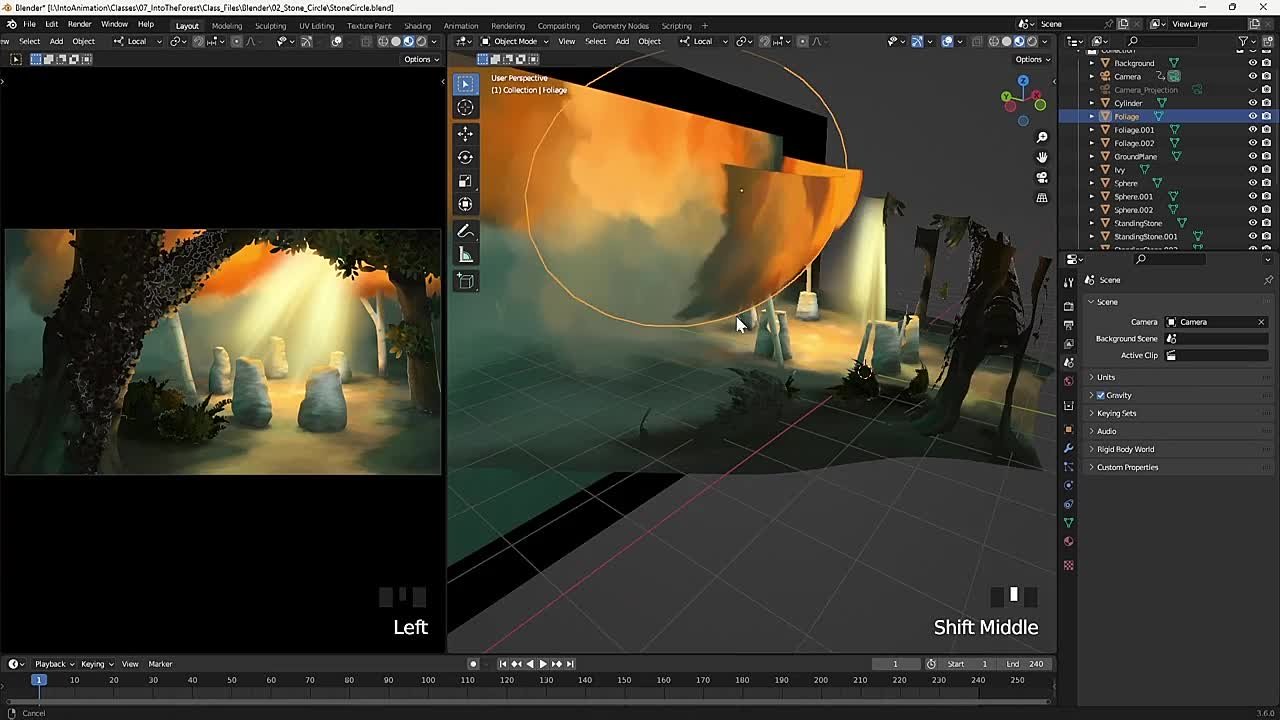
Task: Toggle visibility of Ivy object
Action: (1252, 170)
